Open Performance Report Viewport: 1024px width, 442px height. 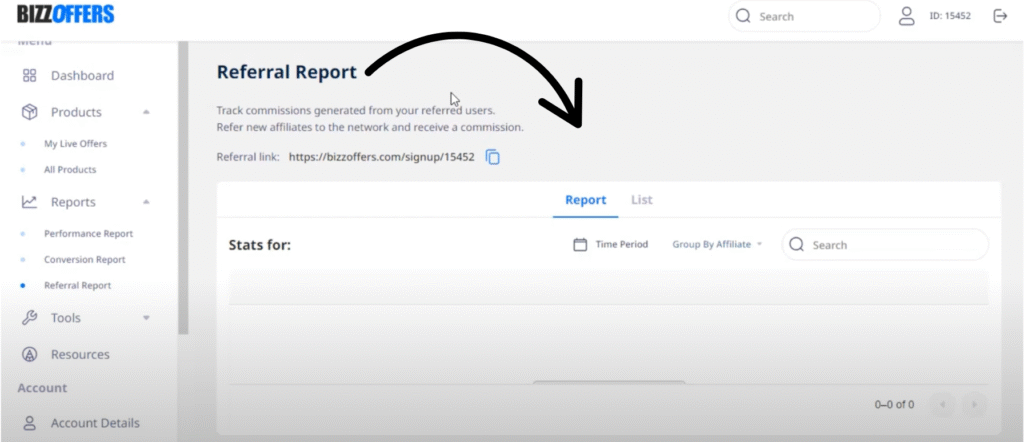point(88,234)
